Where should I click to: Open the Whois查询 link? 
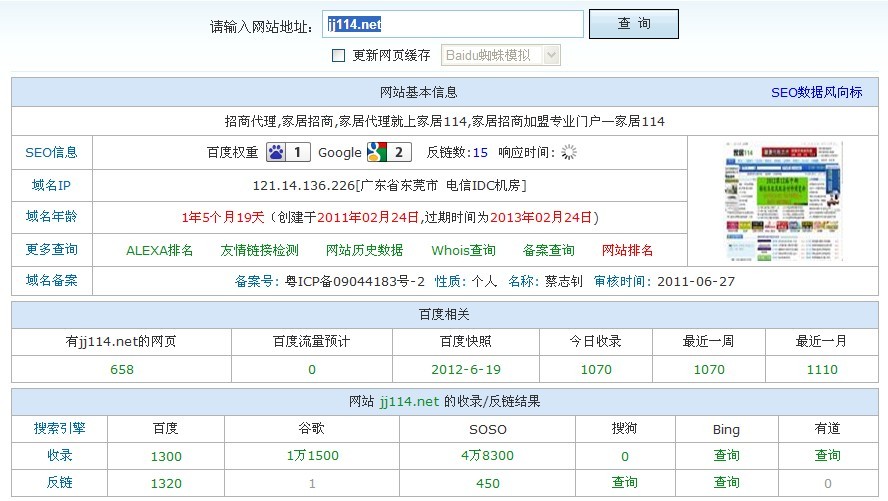tap(463, 250)
